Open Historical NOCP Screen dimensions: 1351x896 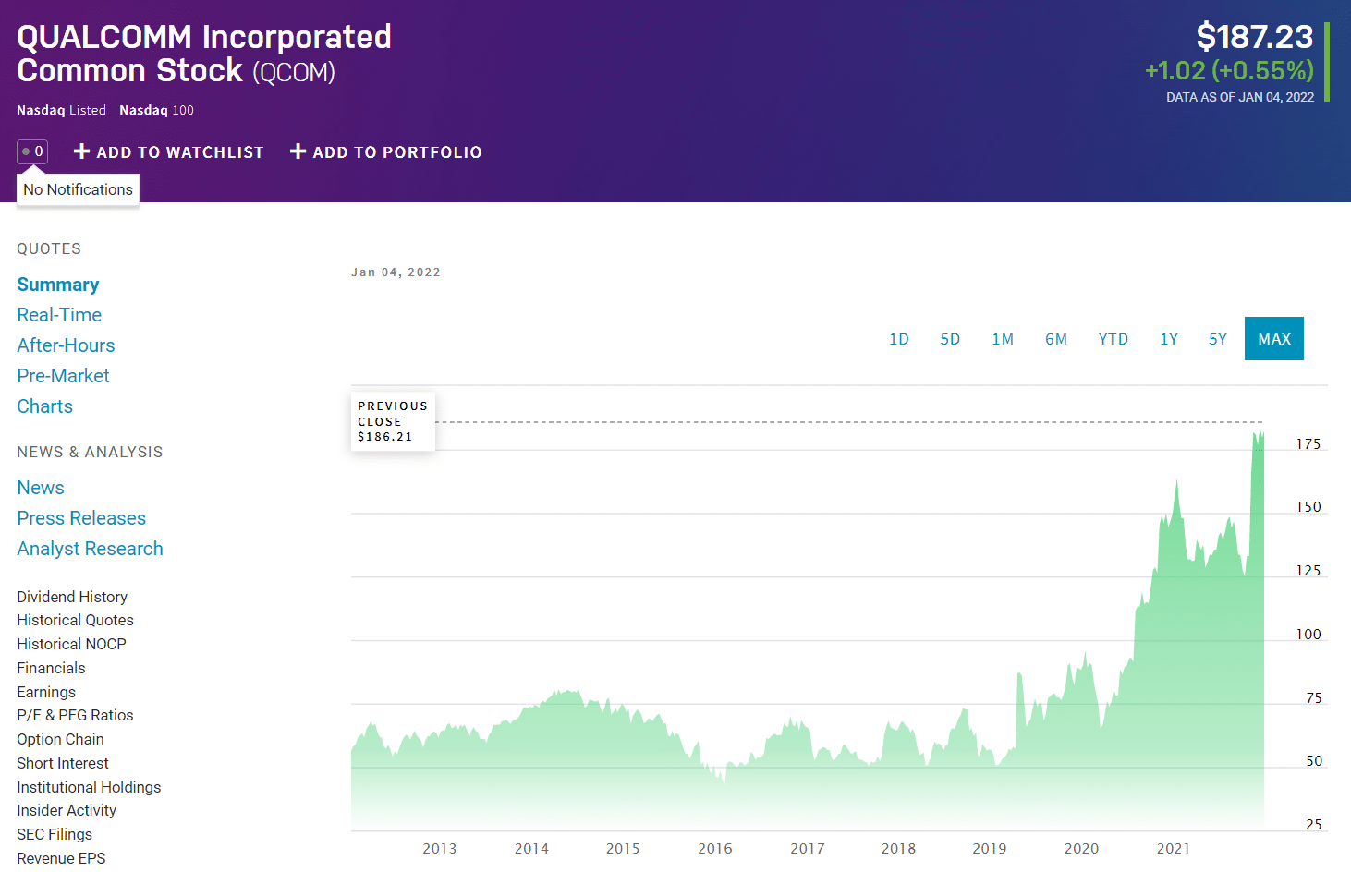point(71,644)
